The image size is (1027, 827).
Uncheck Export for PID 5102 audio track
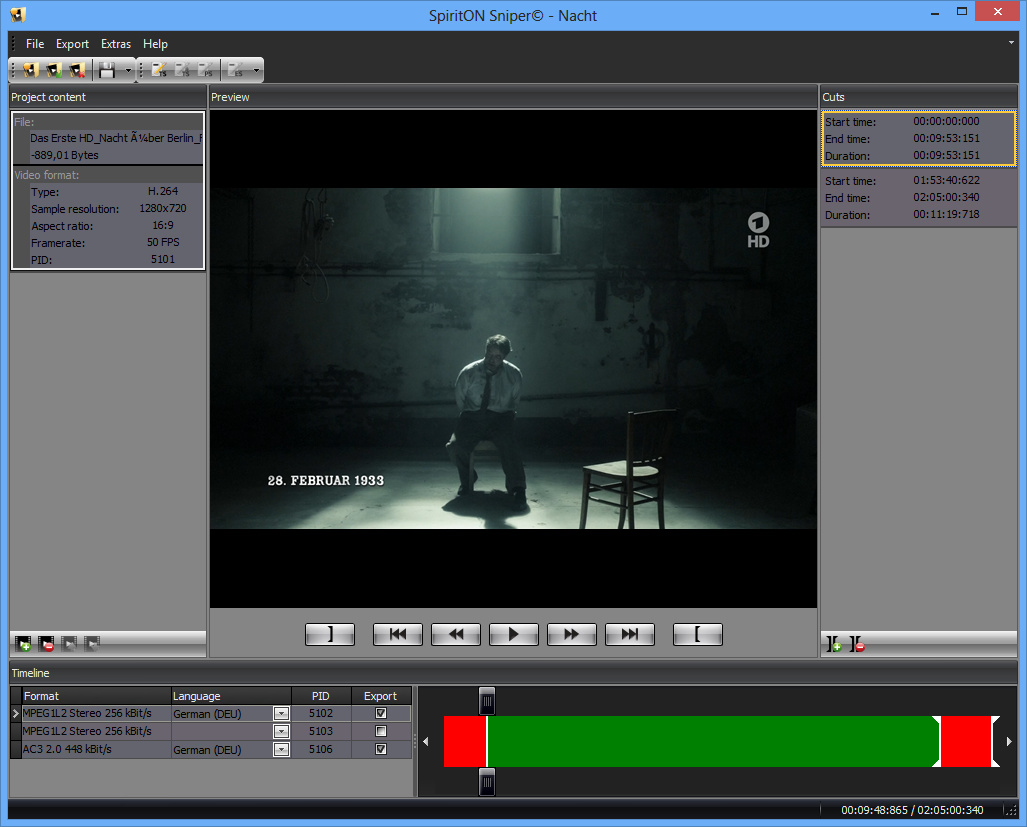pos(380,714)
